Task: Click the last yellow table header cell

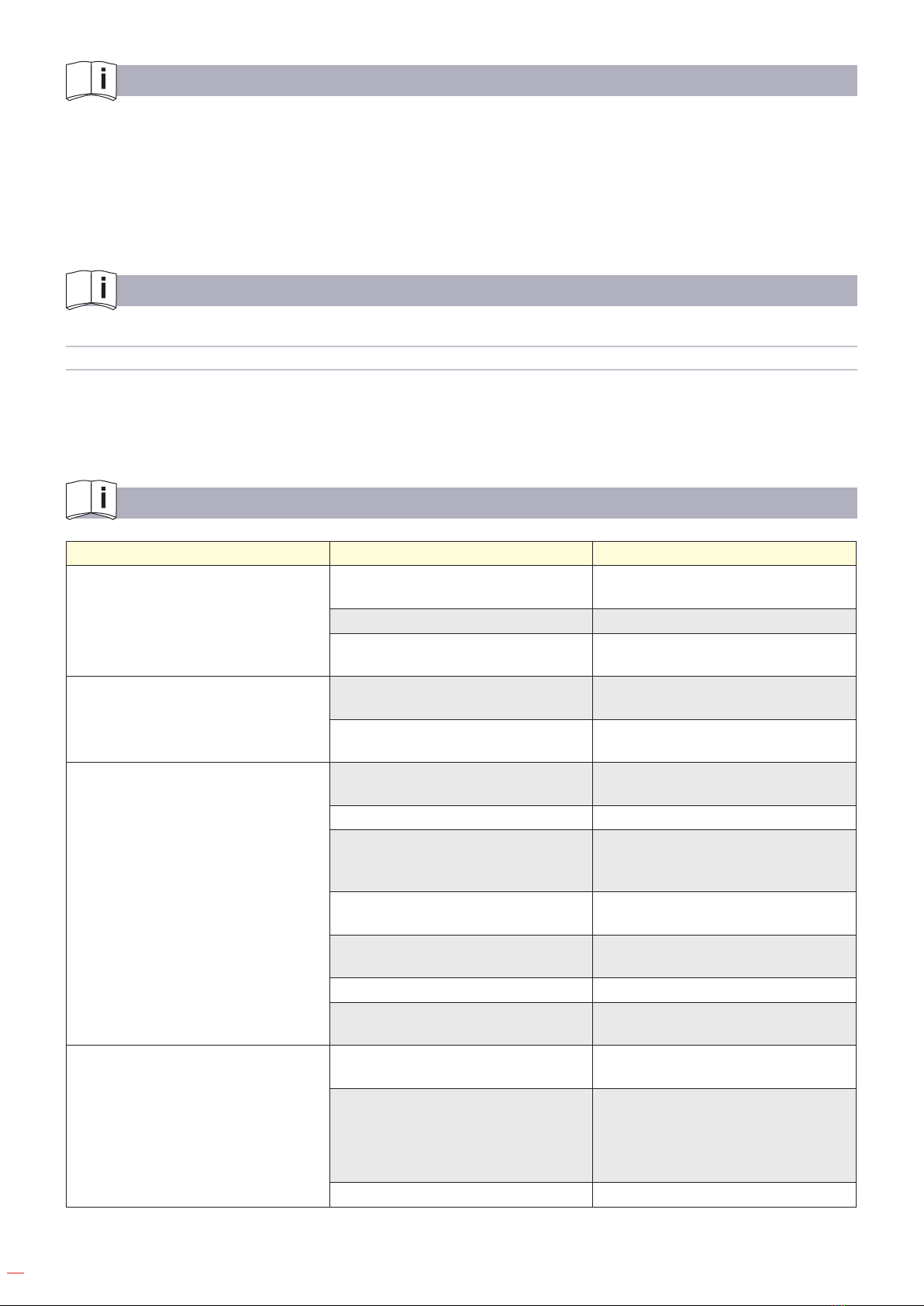Action: coord(724,553)
